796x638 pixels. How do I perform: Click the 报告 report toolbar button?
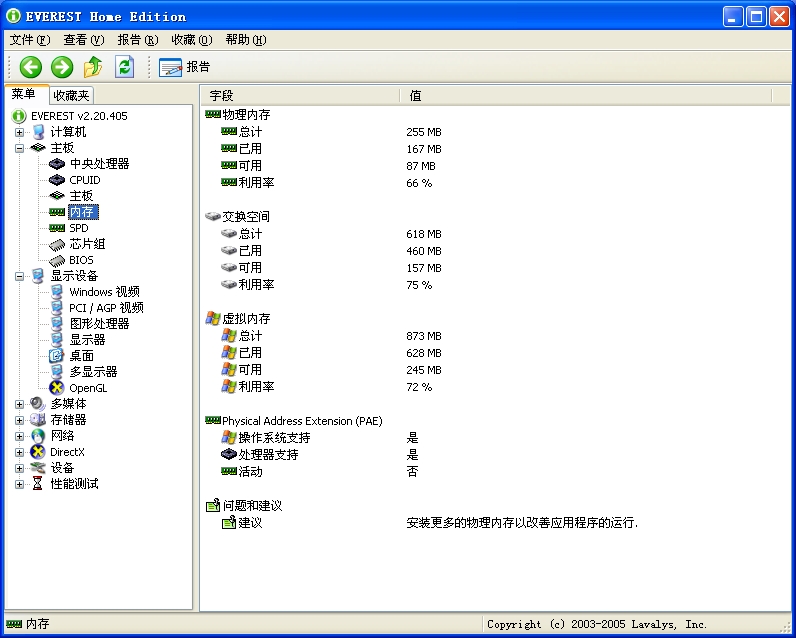tap(185, 67)
